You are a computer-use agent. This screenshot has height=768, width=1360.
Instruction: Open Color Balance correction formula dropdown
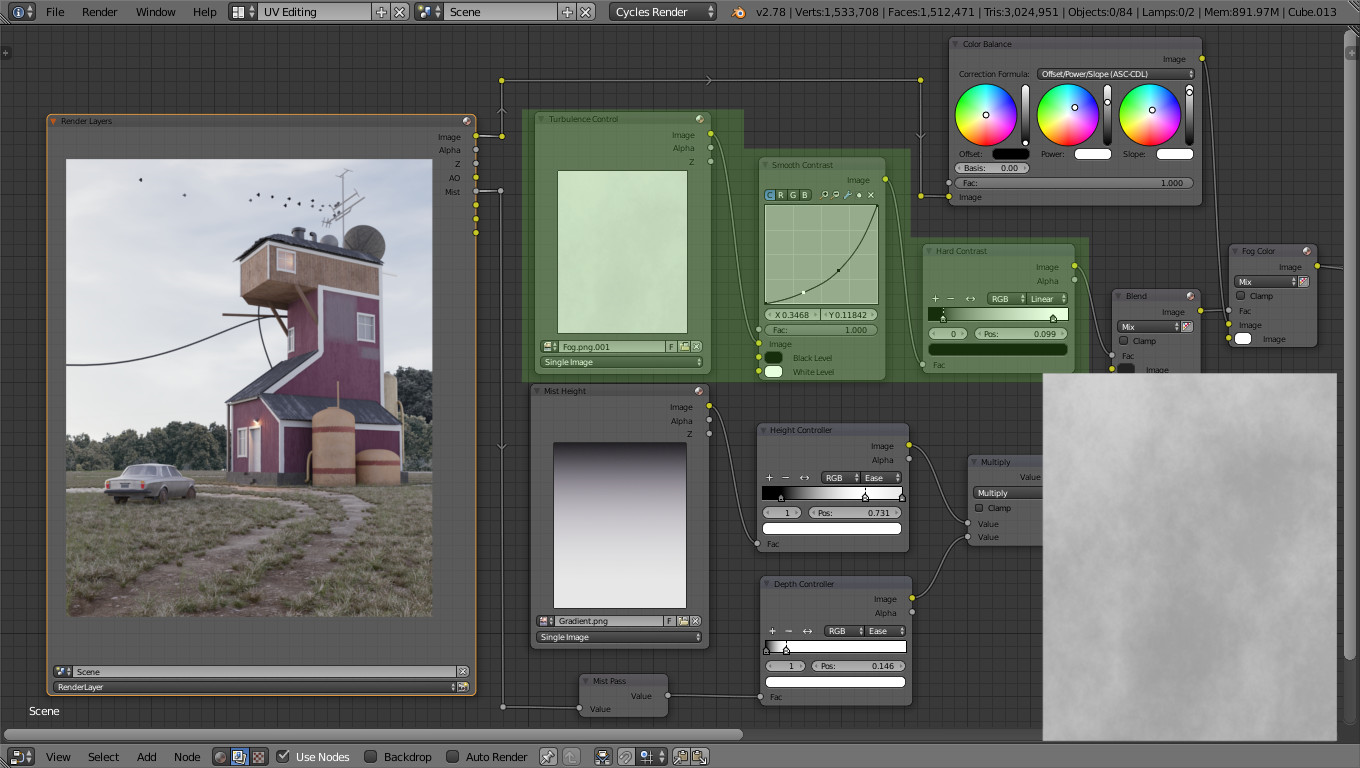point(1116,74)
